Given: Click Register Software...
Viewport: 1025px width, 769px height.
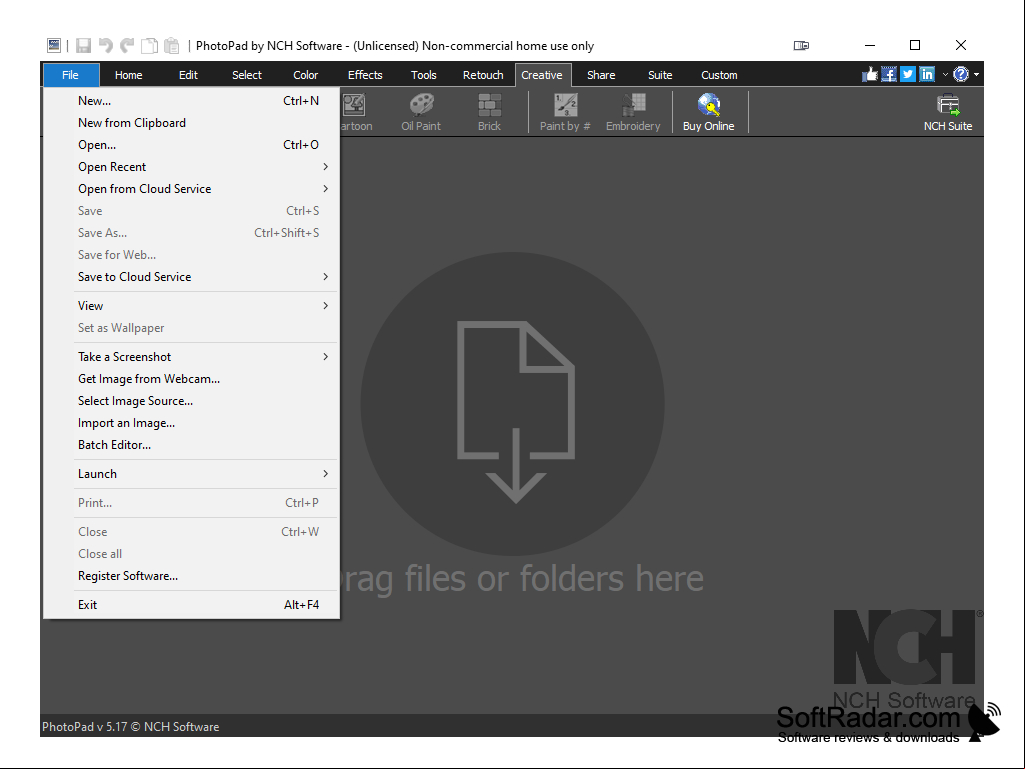Looking at the screenshot, I should point(192,576).
